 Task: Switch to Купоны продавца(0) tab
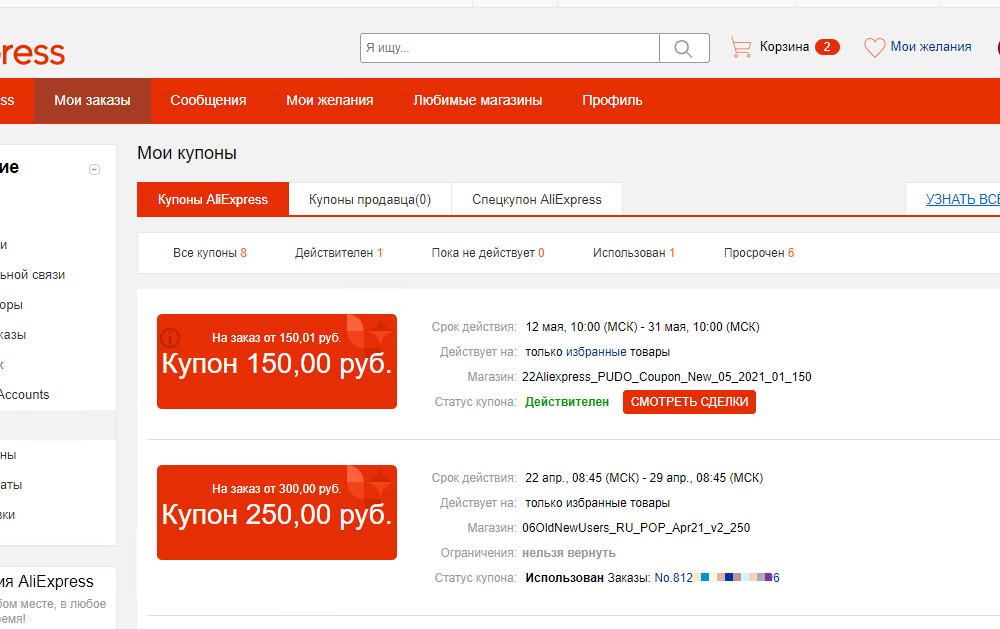[x=370, y=200]
